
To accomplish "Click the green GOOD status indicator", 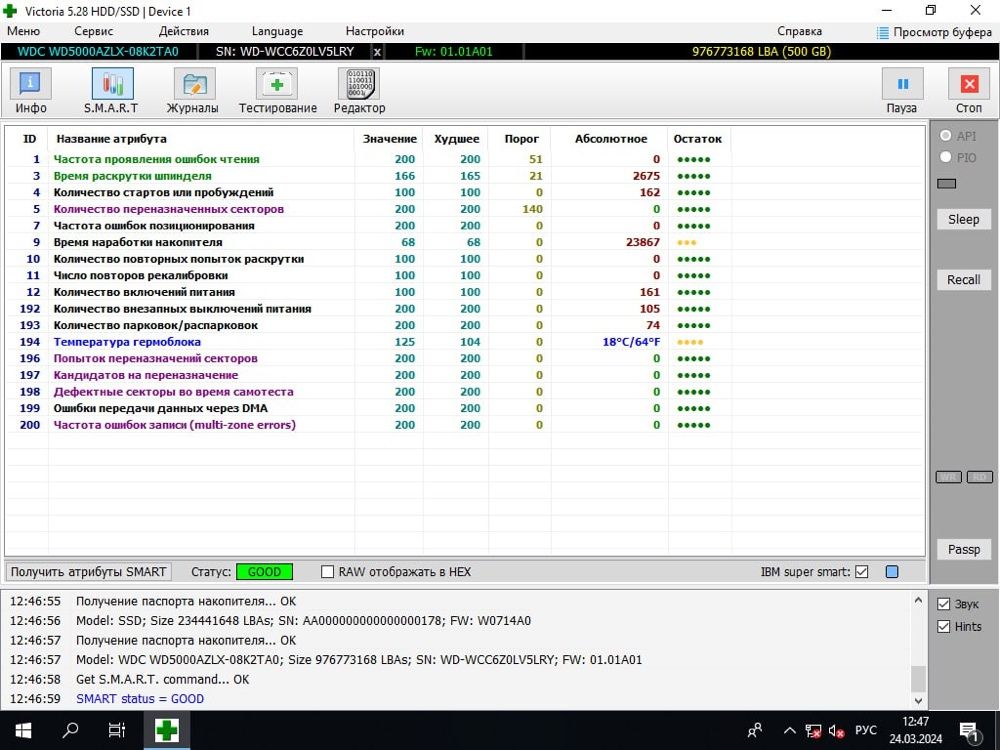I will [x=264, y=572].
